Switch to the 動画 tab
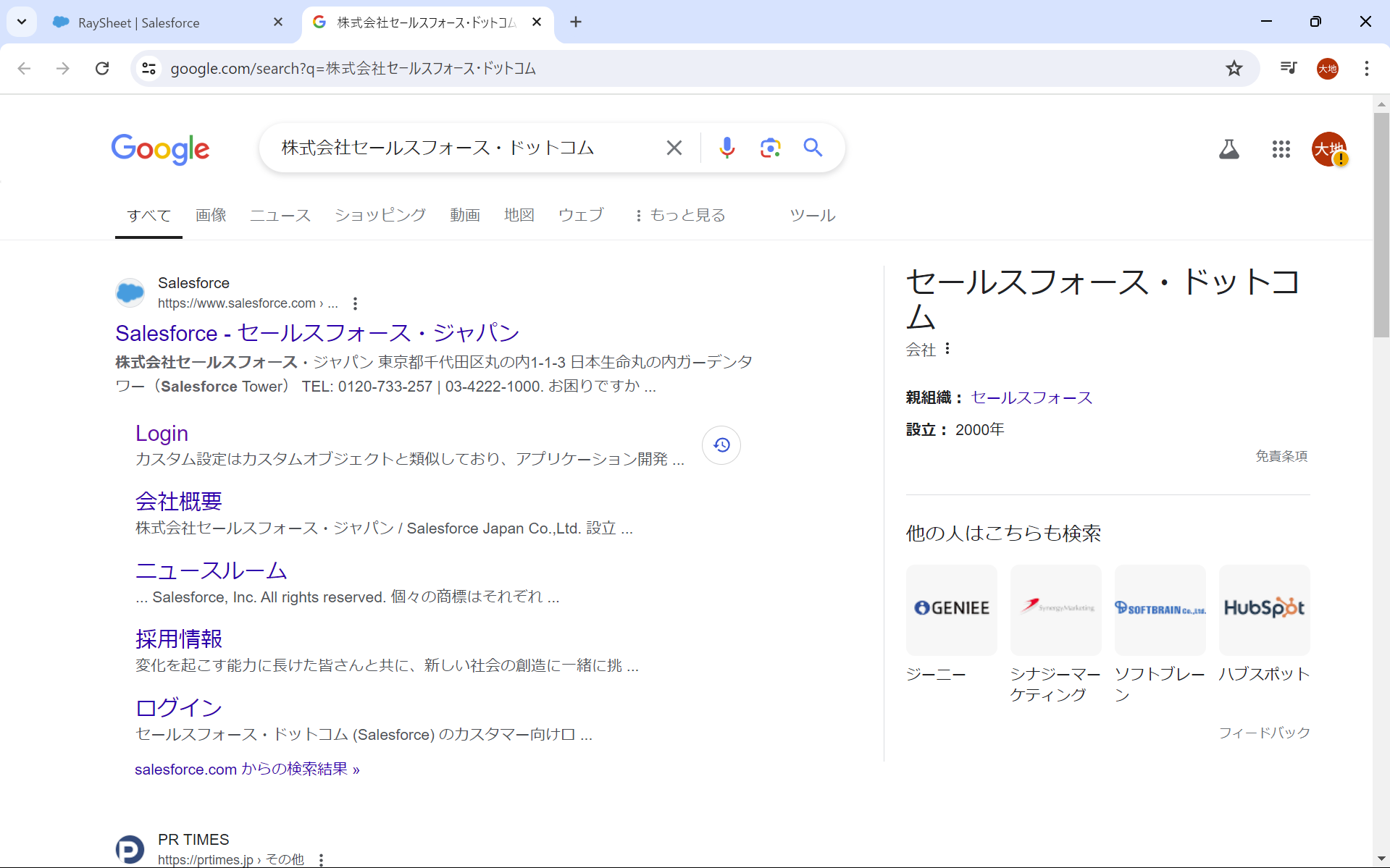Screen dimensions: 1390x868 [465, 215]
